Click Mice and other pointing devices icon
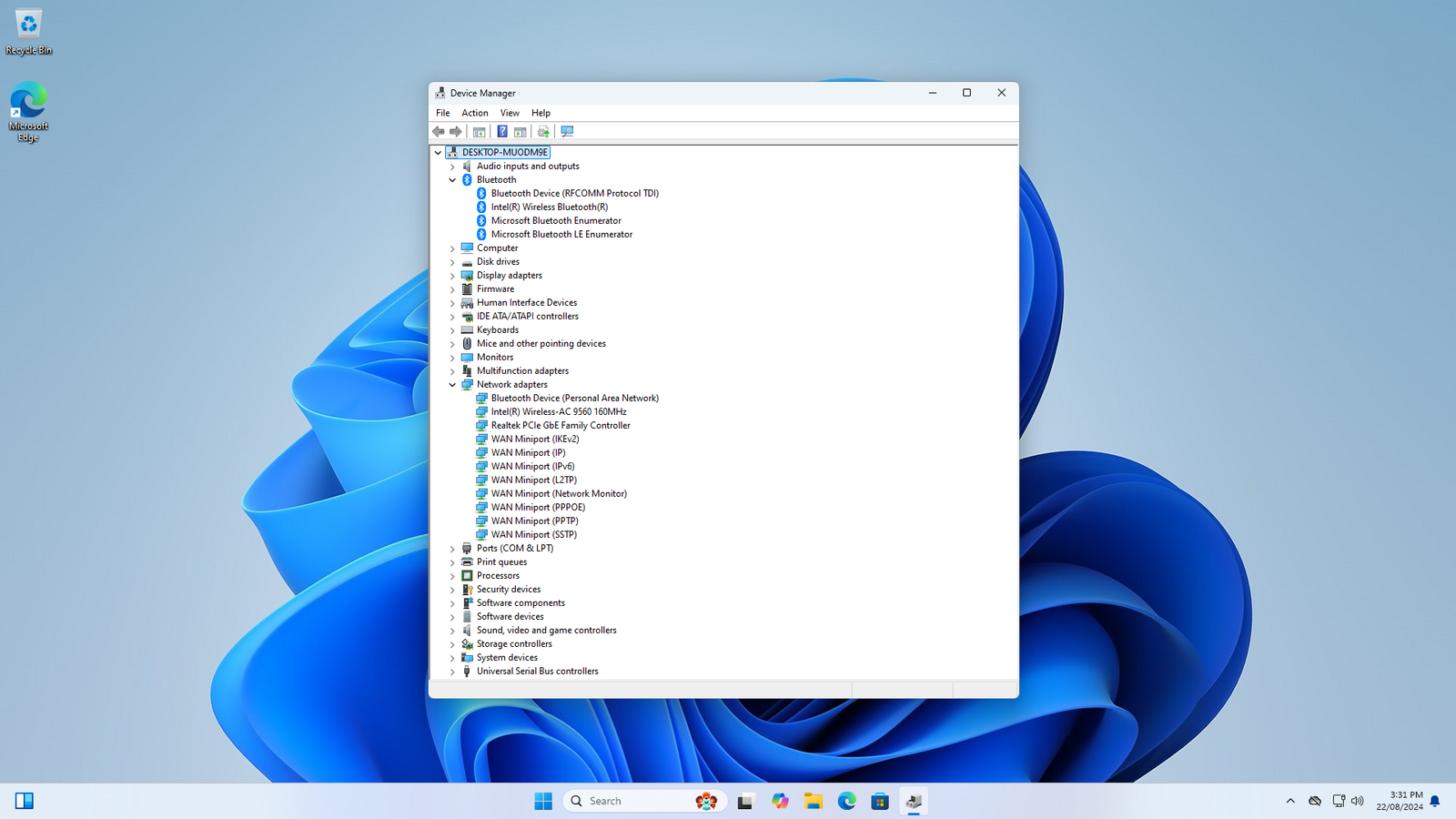Image resolution: width=1456 pixels, height=819 pixels. (467, 343)
